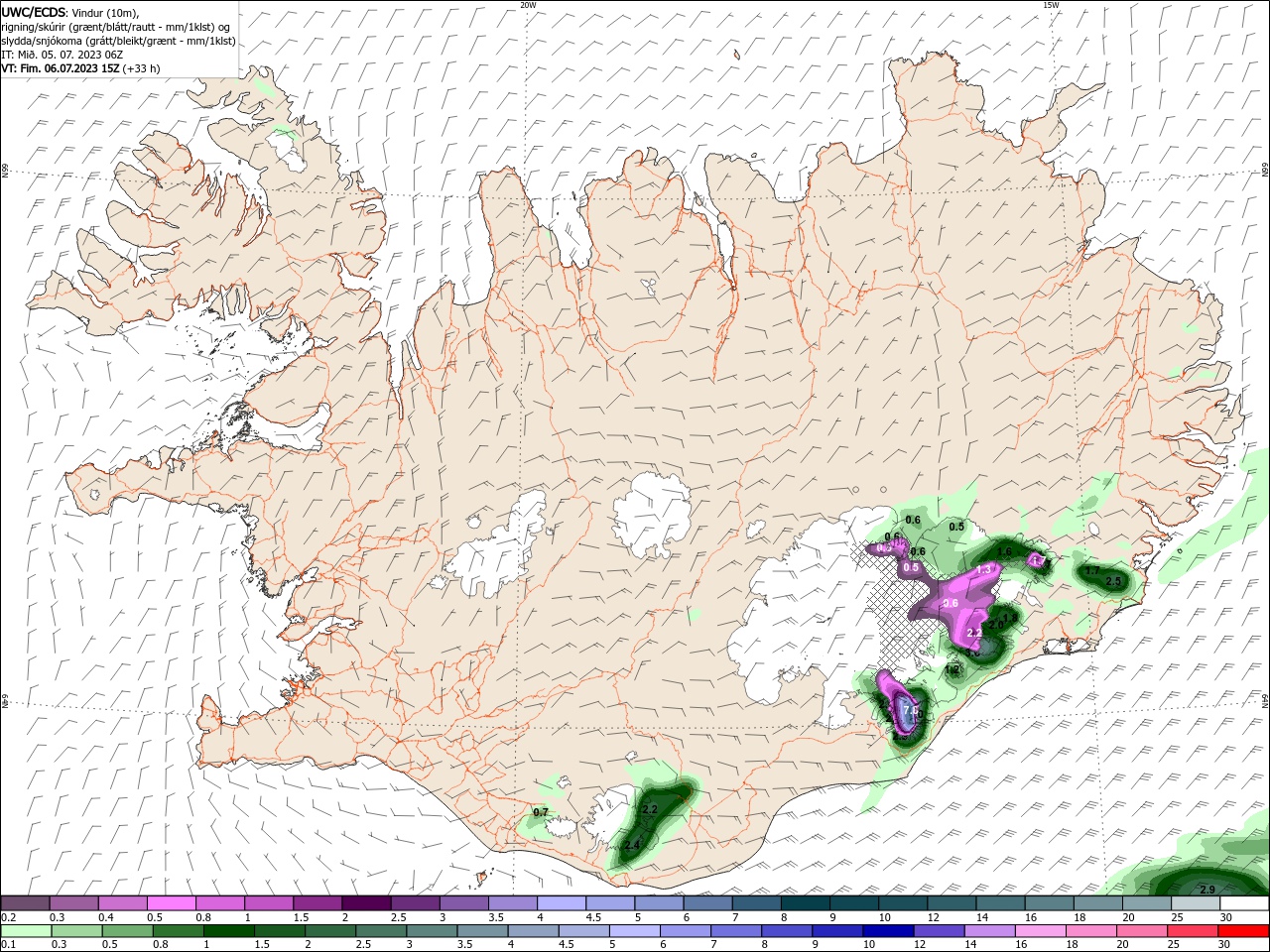Click the white 1.3 value on the pink area
The image size is (1270, 952).
(x=985, y=569)
